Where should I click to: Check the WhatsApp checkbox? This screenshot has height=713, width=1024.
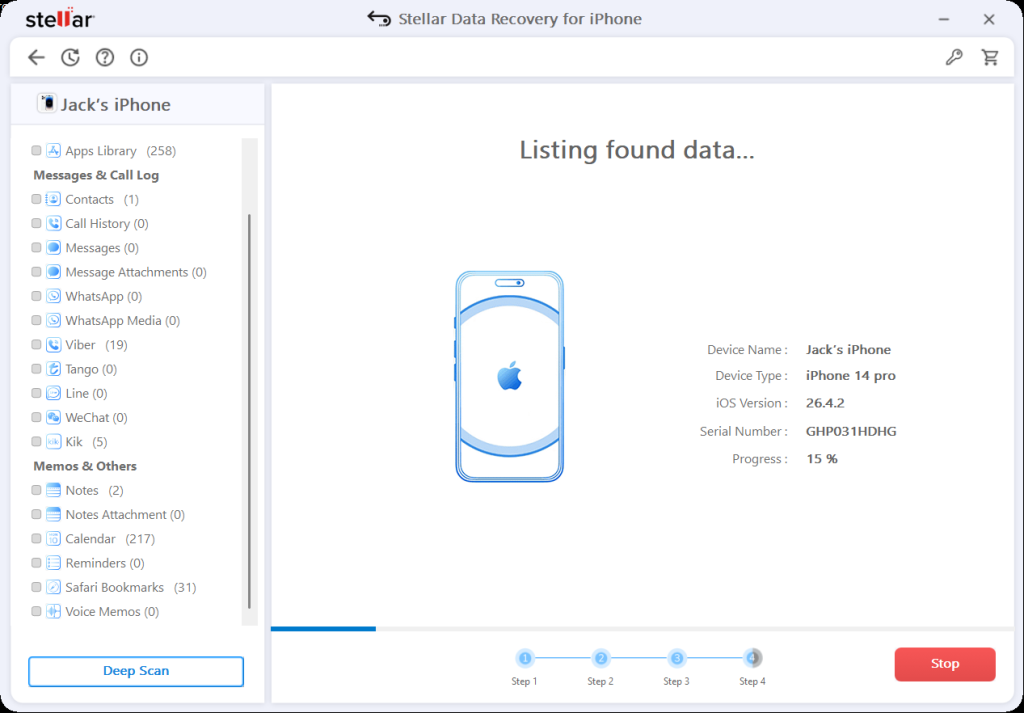pyautogui.click(x=37, y=296)
